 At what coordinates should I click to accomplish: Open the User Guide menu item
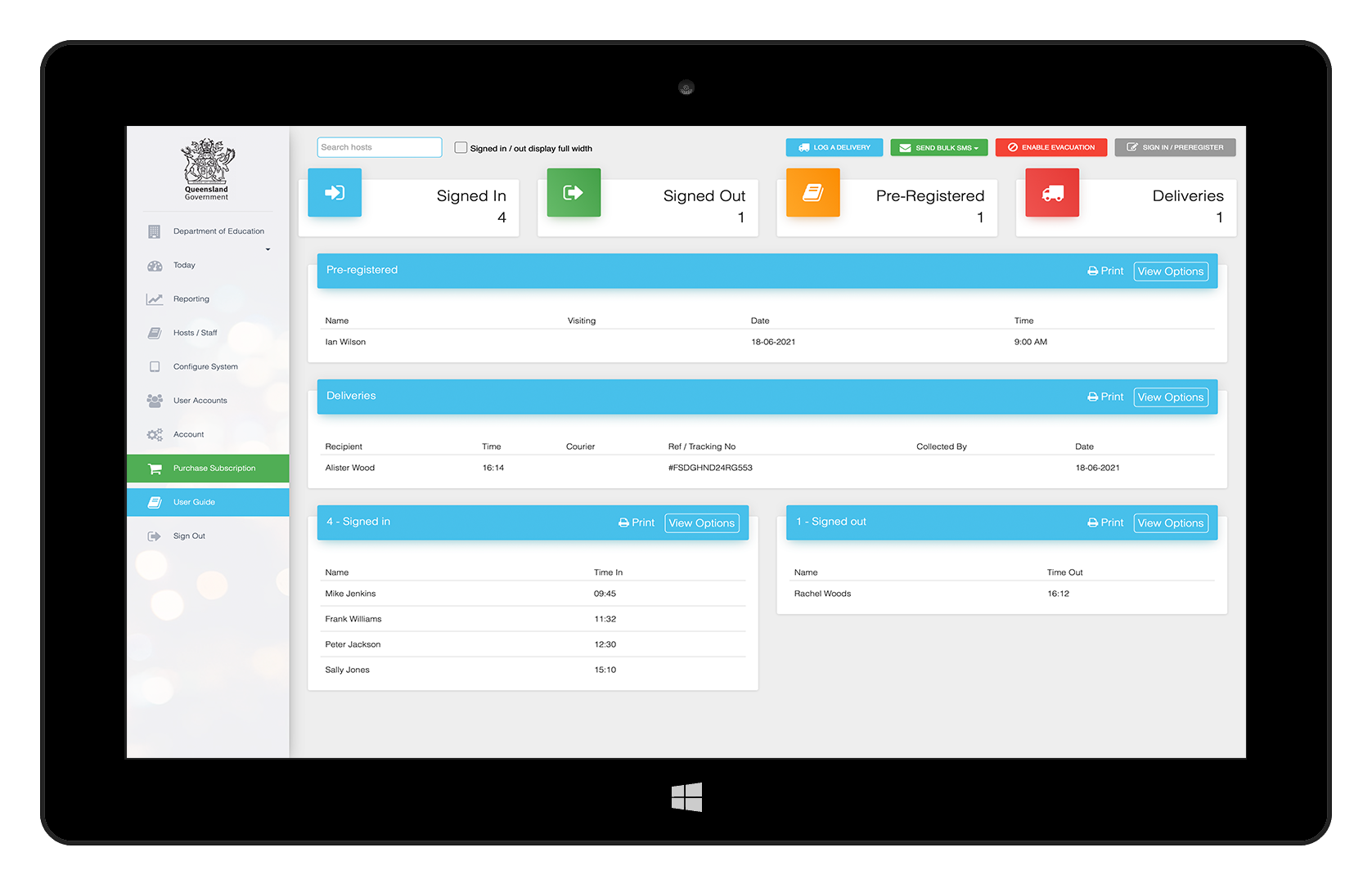[x=194, y=501]
